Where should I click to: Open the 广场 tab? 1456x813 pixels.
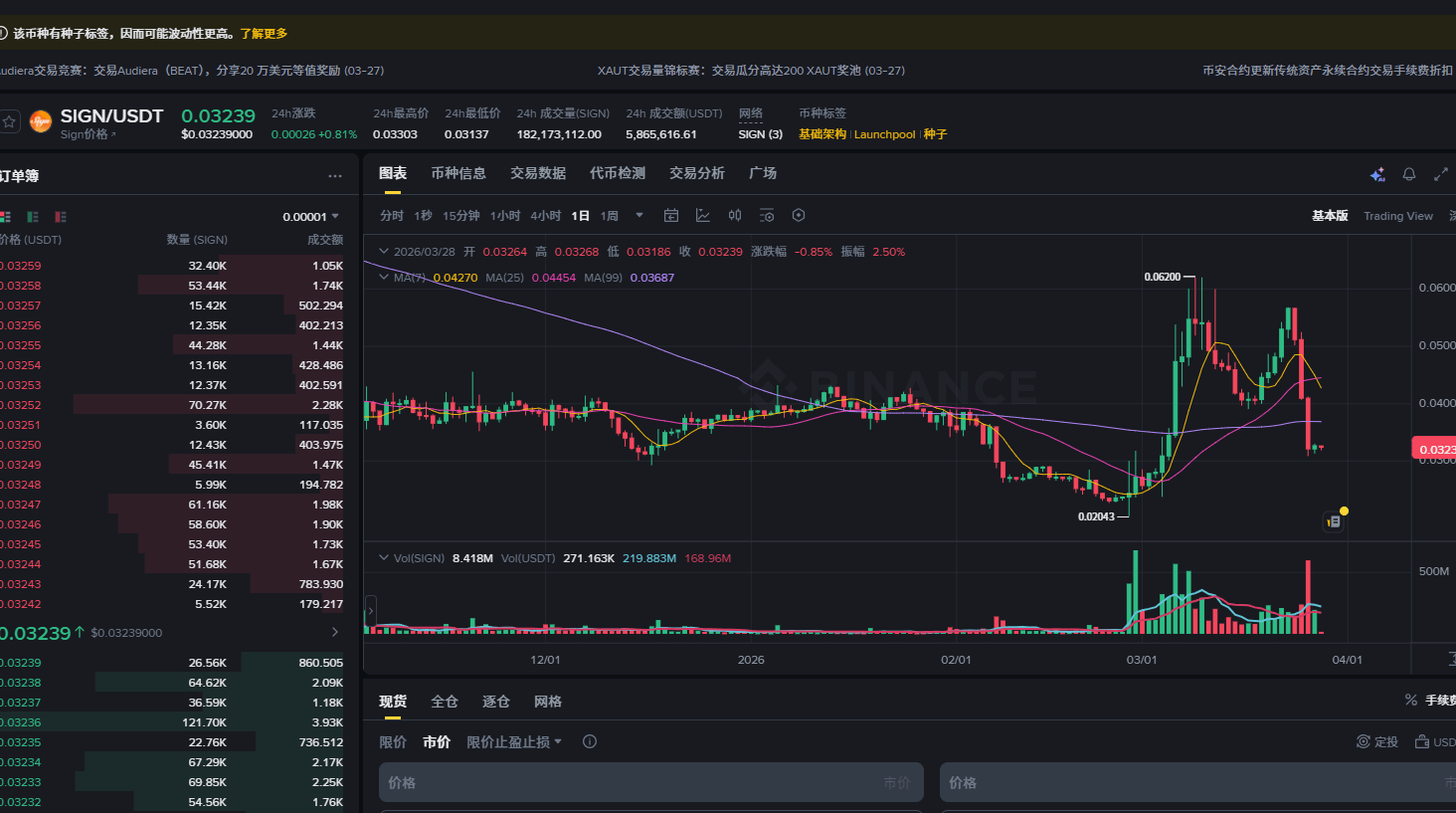763,173
